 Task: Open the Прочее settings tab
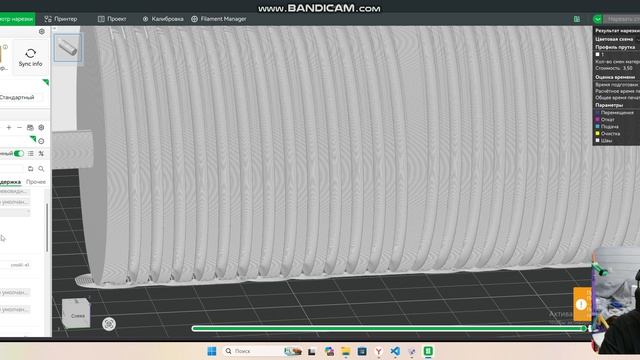36,182
